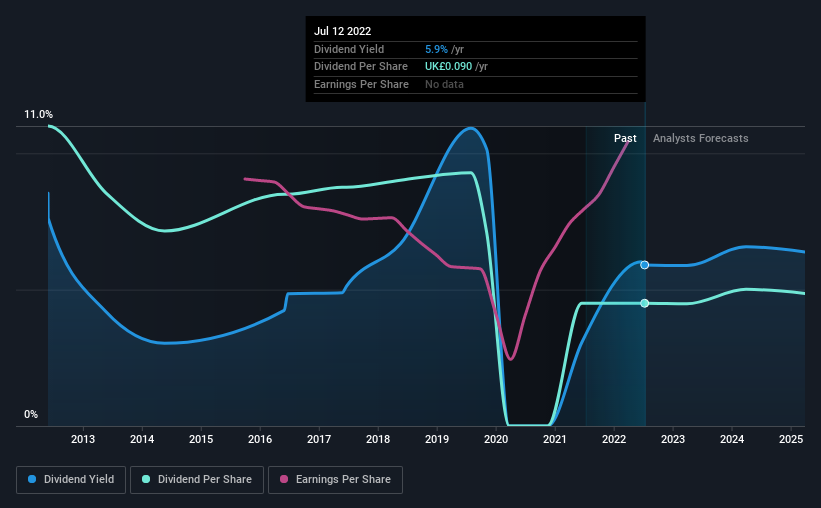Click the 2017 x-axis year label
This screenshot has width=821, height=508.
pyautogui.click(x=319, y=439)
